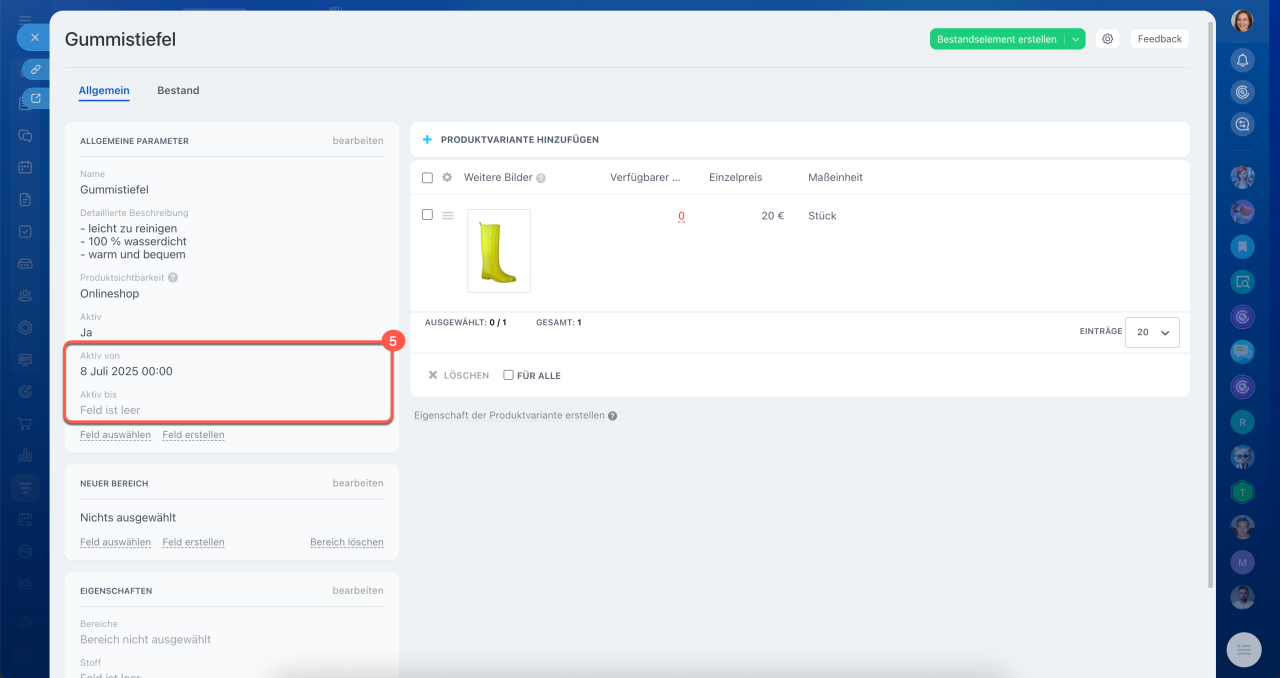Check the Gummistiefel variant row checkbox
This screenshot has width=1280, height=678.
(x=427, y=215)
